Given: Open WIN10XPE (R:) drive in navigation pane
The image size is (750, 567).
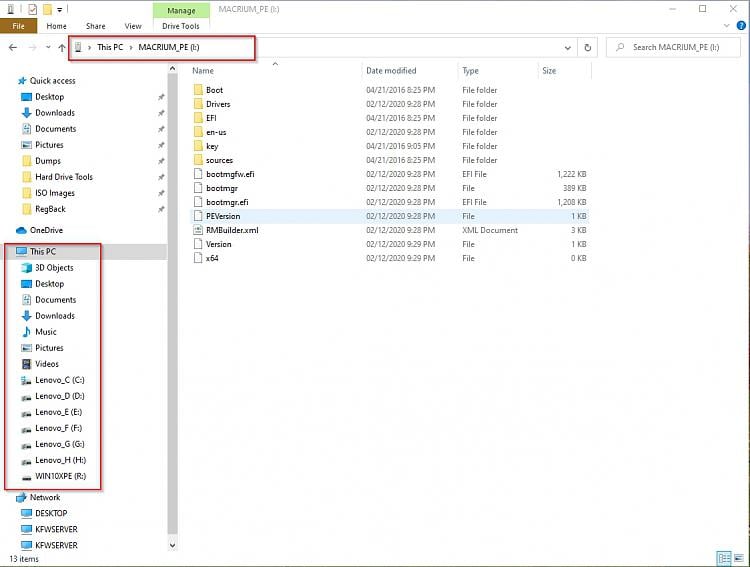Looking at the screenshot, I should [x=60, y=476].
